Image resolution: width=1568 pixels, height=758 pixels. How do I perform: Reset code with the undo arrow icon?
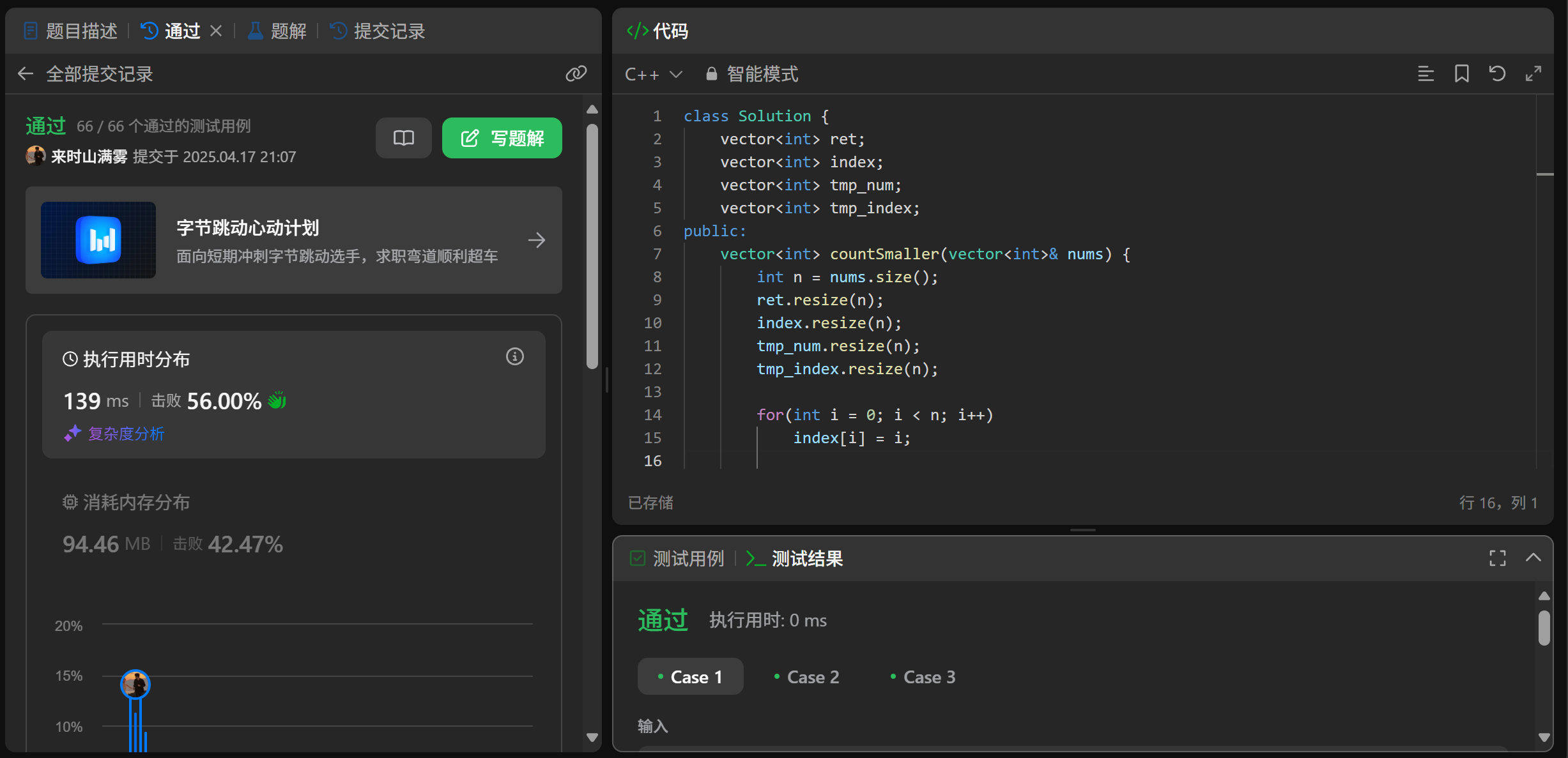pos(1497,74)
